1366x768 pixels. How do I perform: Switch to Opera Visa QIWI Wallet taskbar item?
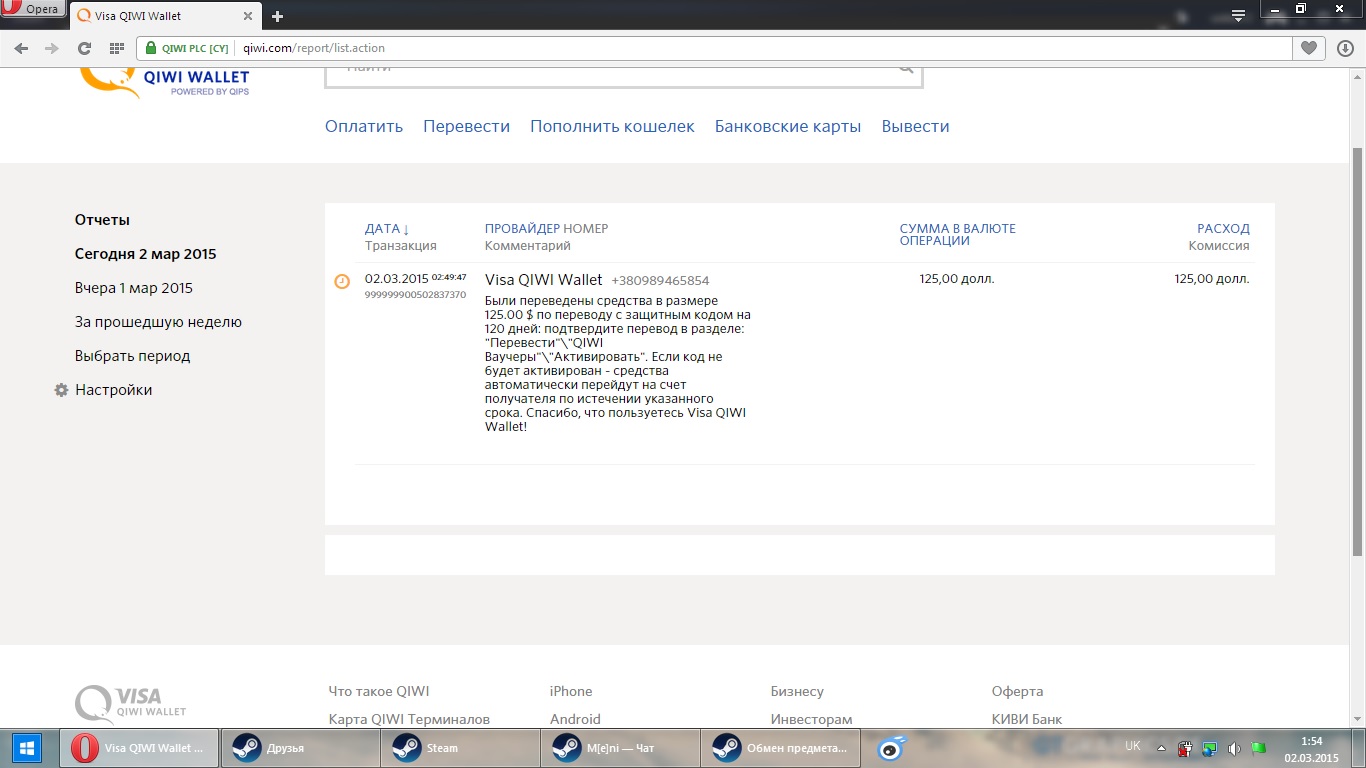click(x=138, y=748)
